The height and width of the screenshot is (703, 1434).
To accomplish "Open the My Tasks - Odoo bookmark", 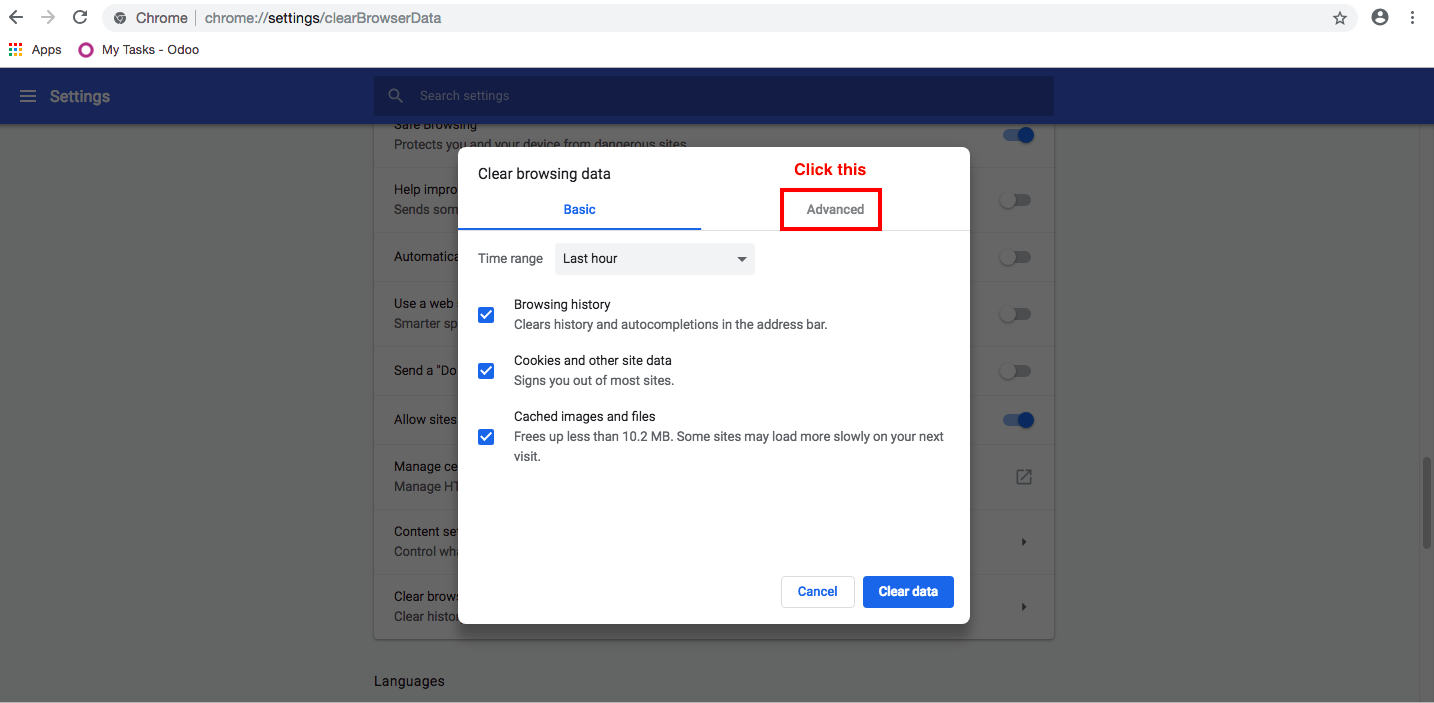I will click(x=139, y=49).
